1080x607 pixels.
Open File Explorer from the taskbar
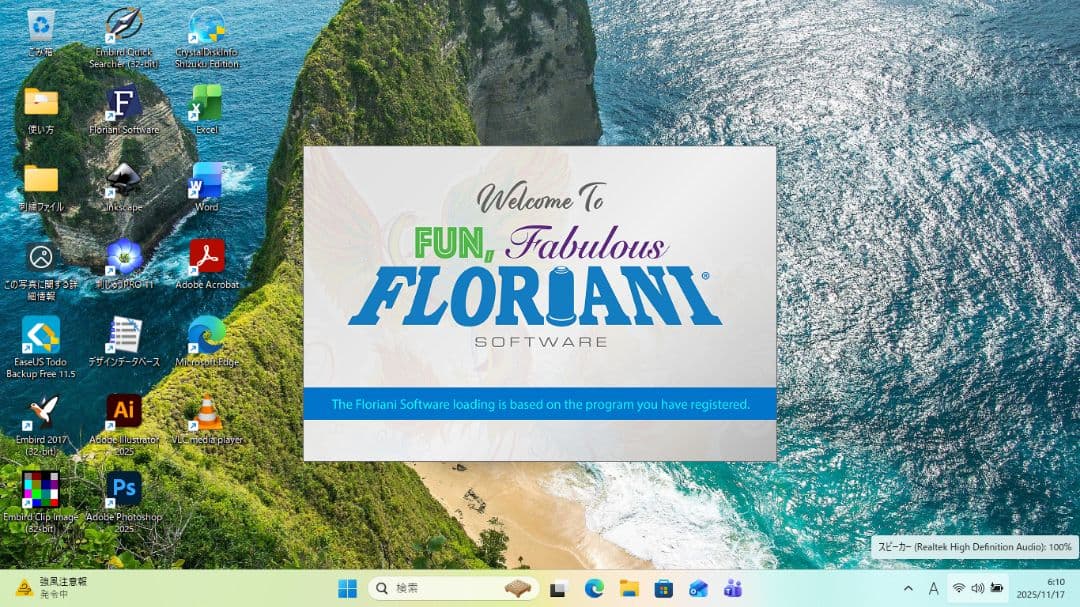click(x=629, y=588)
